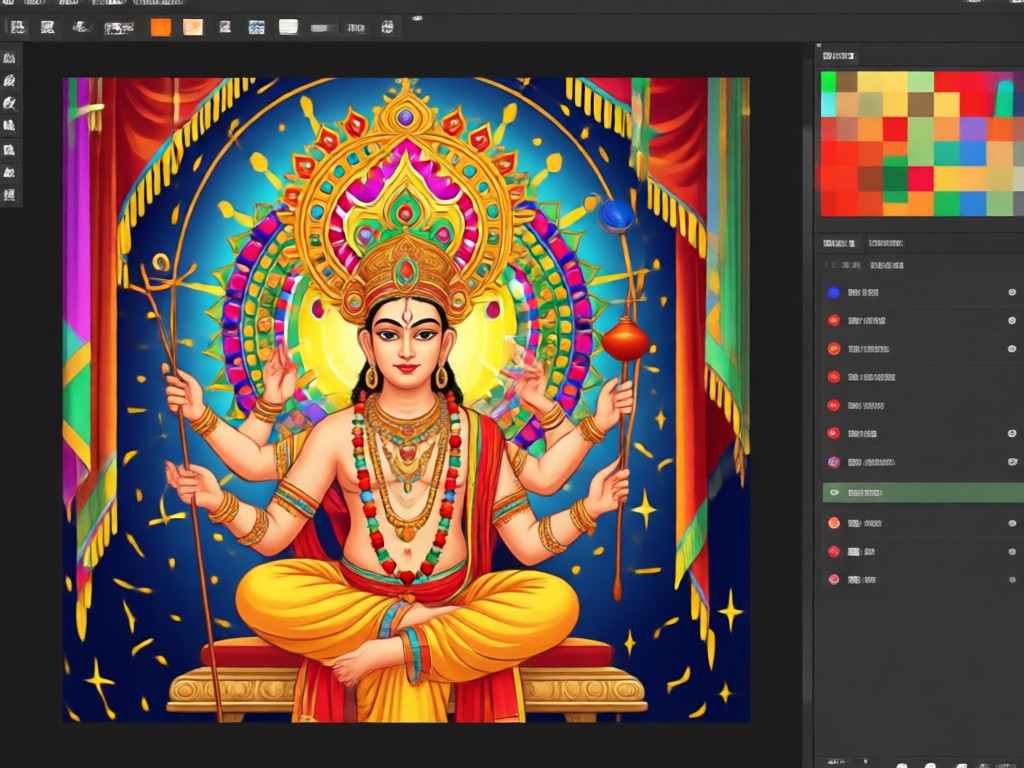Select the fifth layer row in the layers list
The height and width of the screenshot is (768, 1024).
tap(923, 406)
